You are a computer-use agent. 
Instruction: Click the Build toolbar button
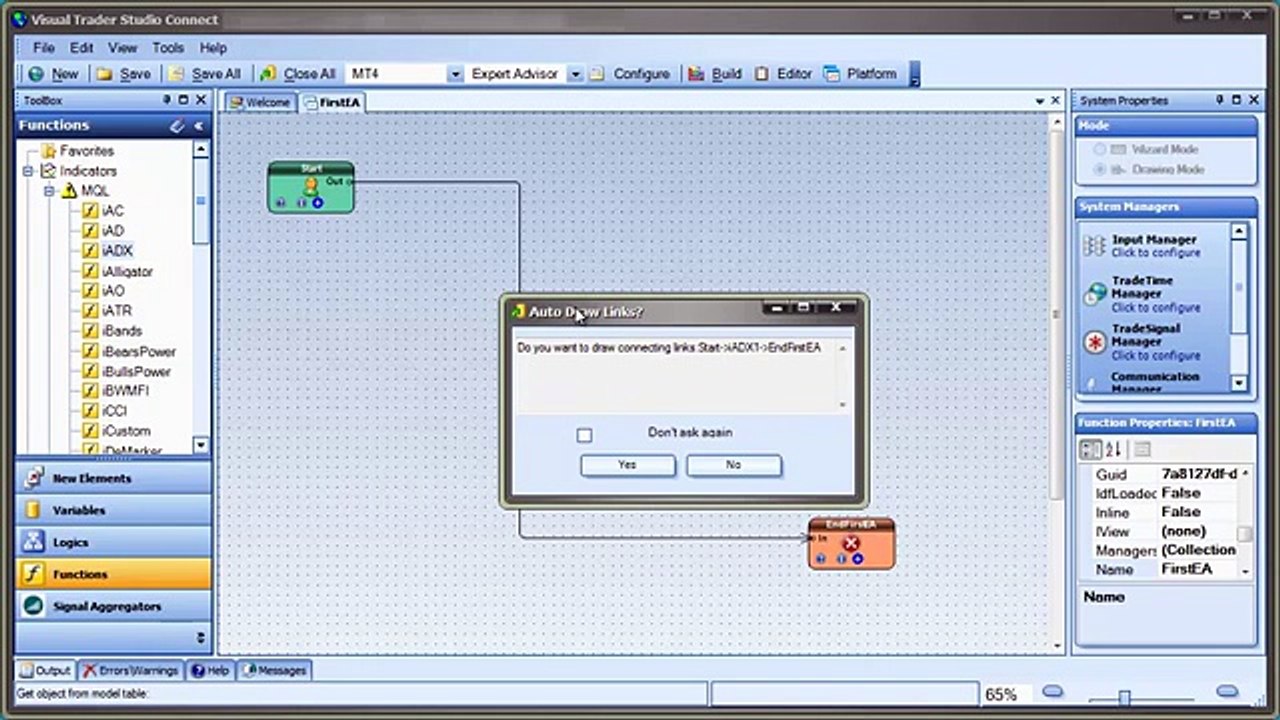716,74
